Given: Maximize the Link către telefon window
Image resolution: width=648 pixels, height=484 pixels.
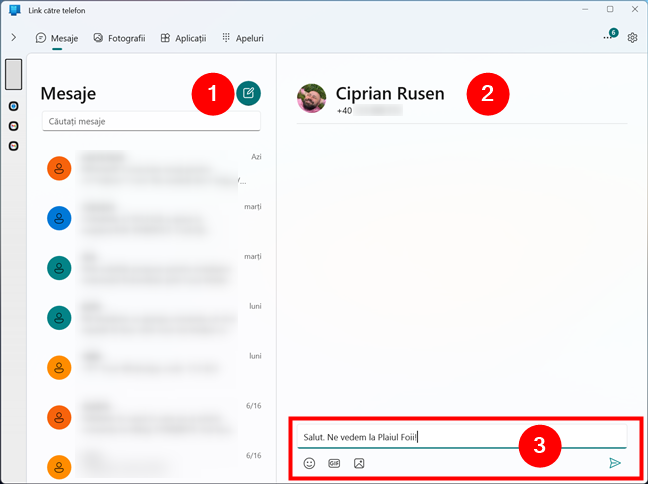Looking at the screenshot, I should coord(610,10).
